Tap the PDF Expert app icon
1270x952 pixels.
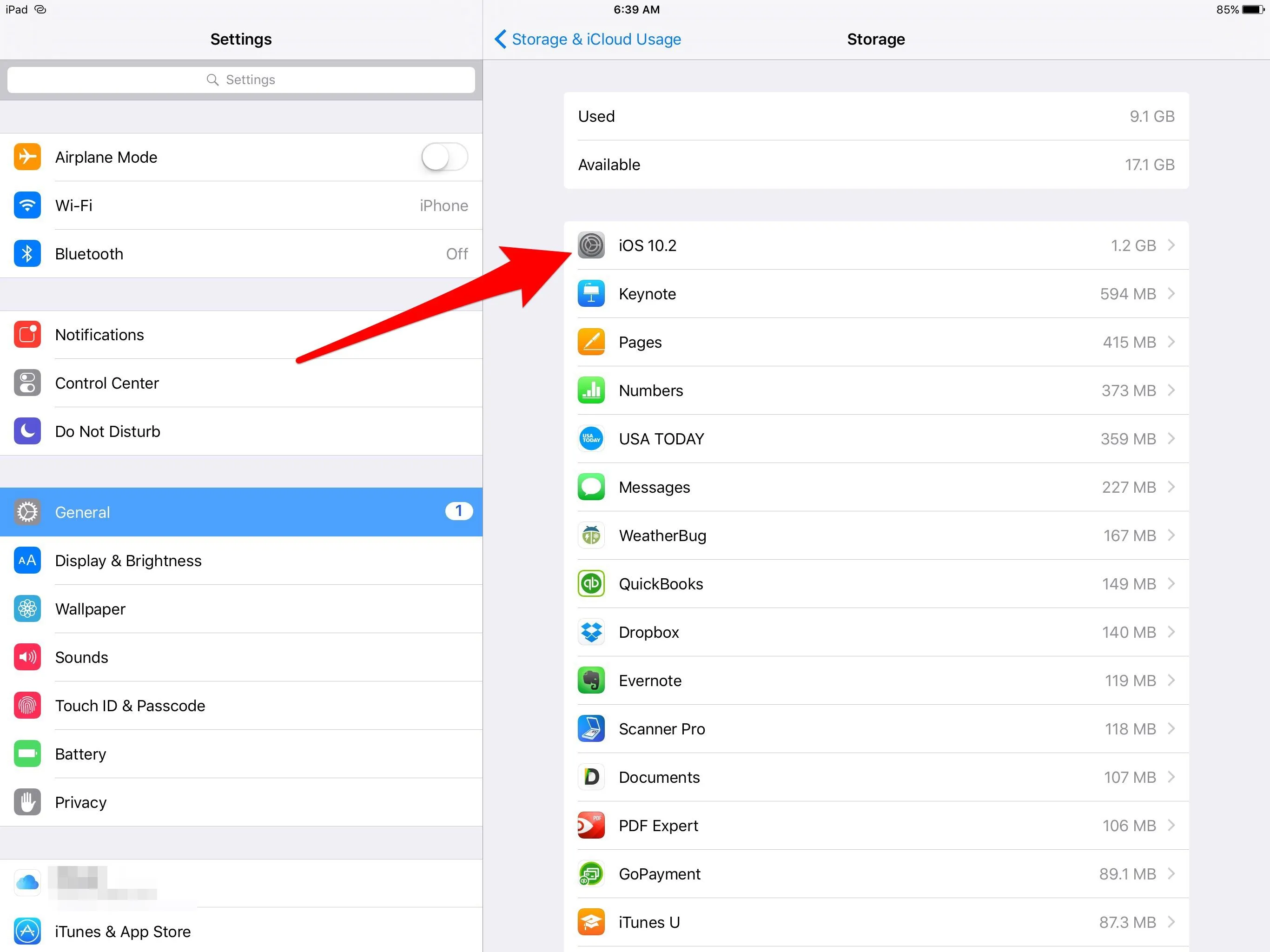tap(591, 826)
